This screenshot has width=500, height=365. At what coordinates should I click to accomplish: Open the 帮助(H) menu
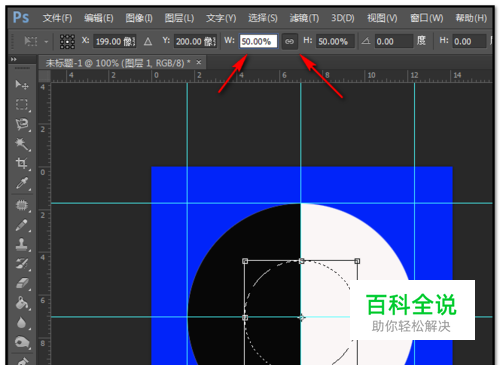[x=471, y=18]
